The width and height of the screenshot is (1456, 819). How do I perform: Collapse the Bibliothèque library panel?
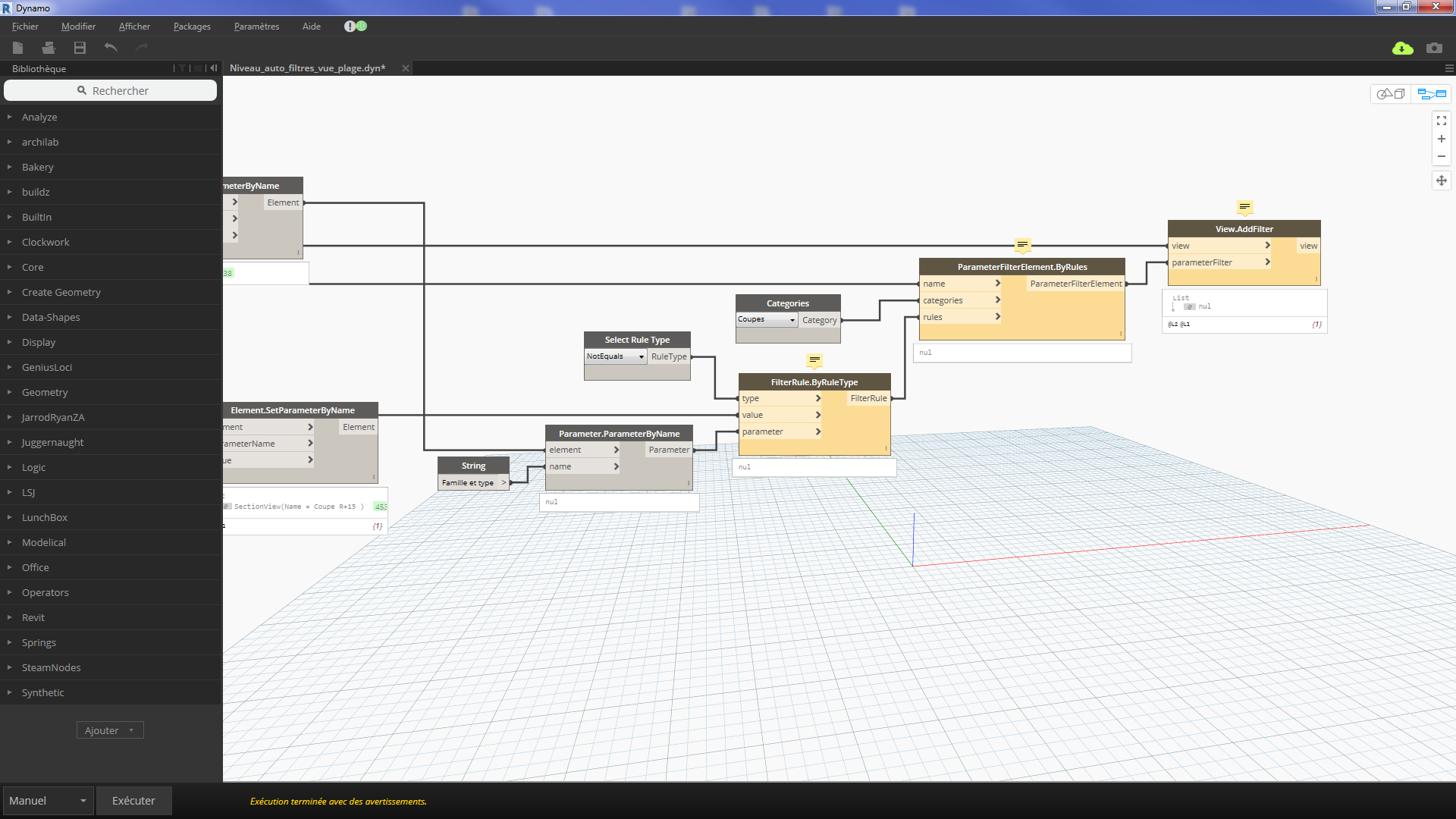click(x=214, y=68)
